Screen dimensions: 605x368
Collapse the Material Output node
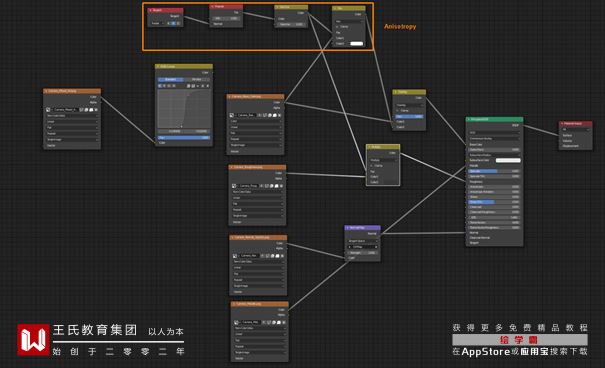(x=562, y=123)
